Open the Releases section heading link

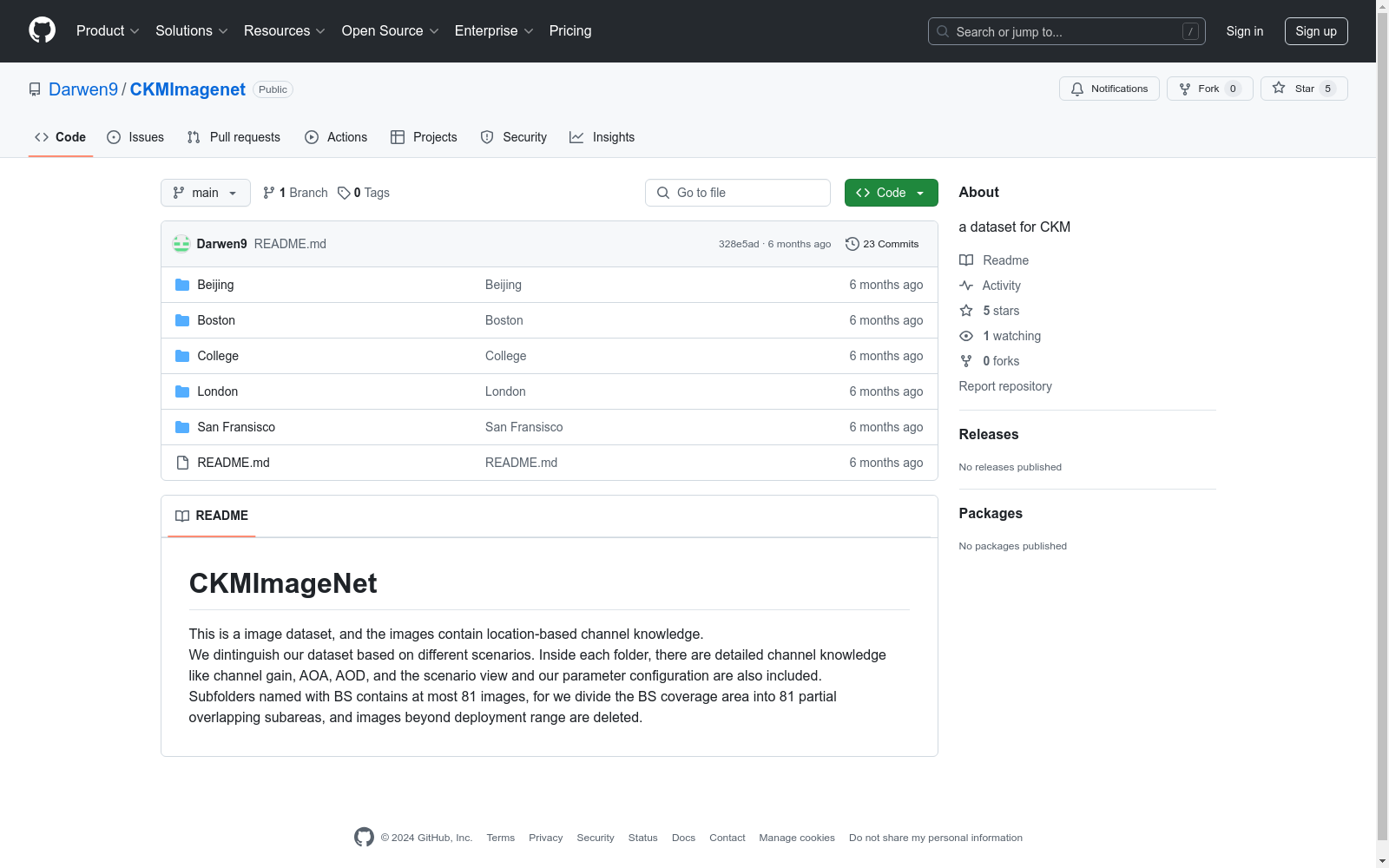click(x=989, y=434)
